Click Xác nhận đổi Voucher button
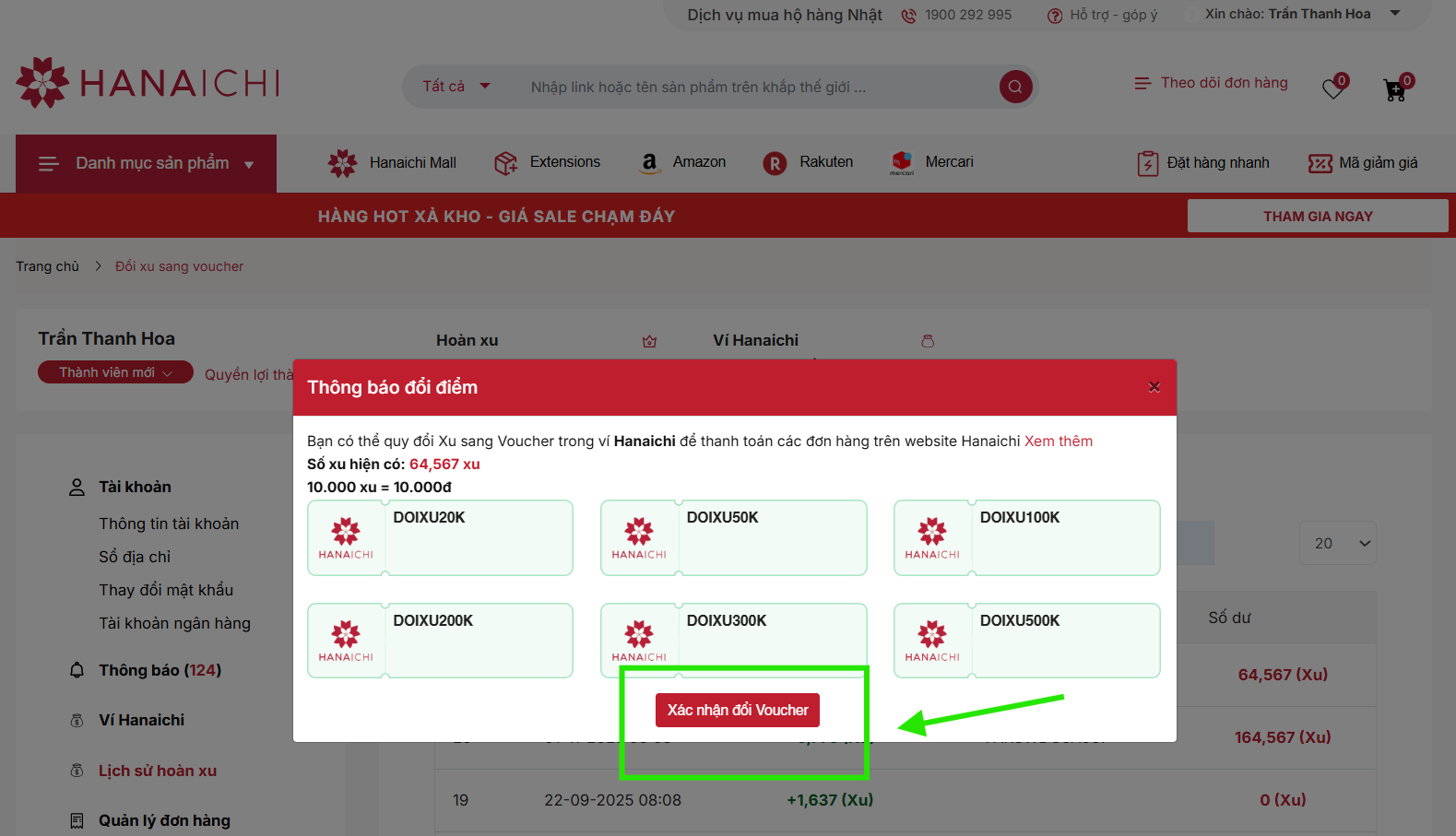 coord(738,710)
